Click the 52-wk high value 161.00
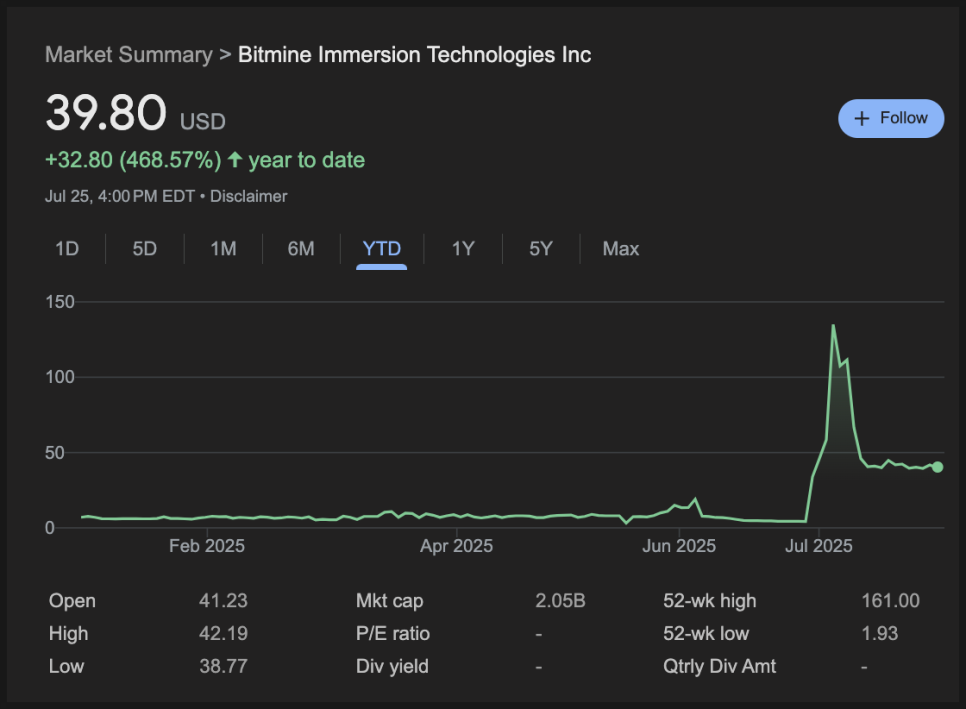 click(890, 601)
